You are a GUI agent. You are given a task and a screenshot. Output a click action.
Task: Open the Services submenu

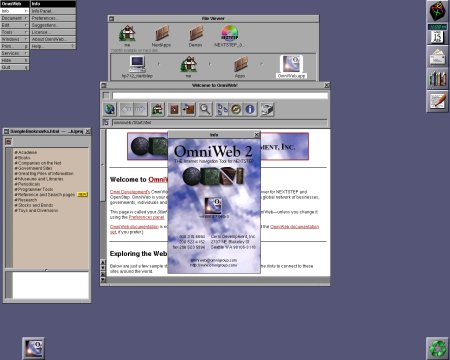(x=15, y=53)
